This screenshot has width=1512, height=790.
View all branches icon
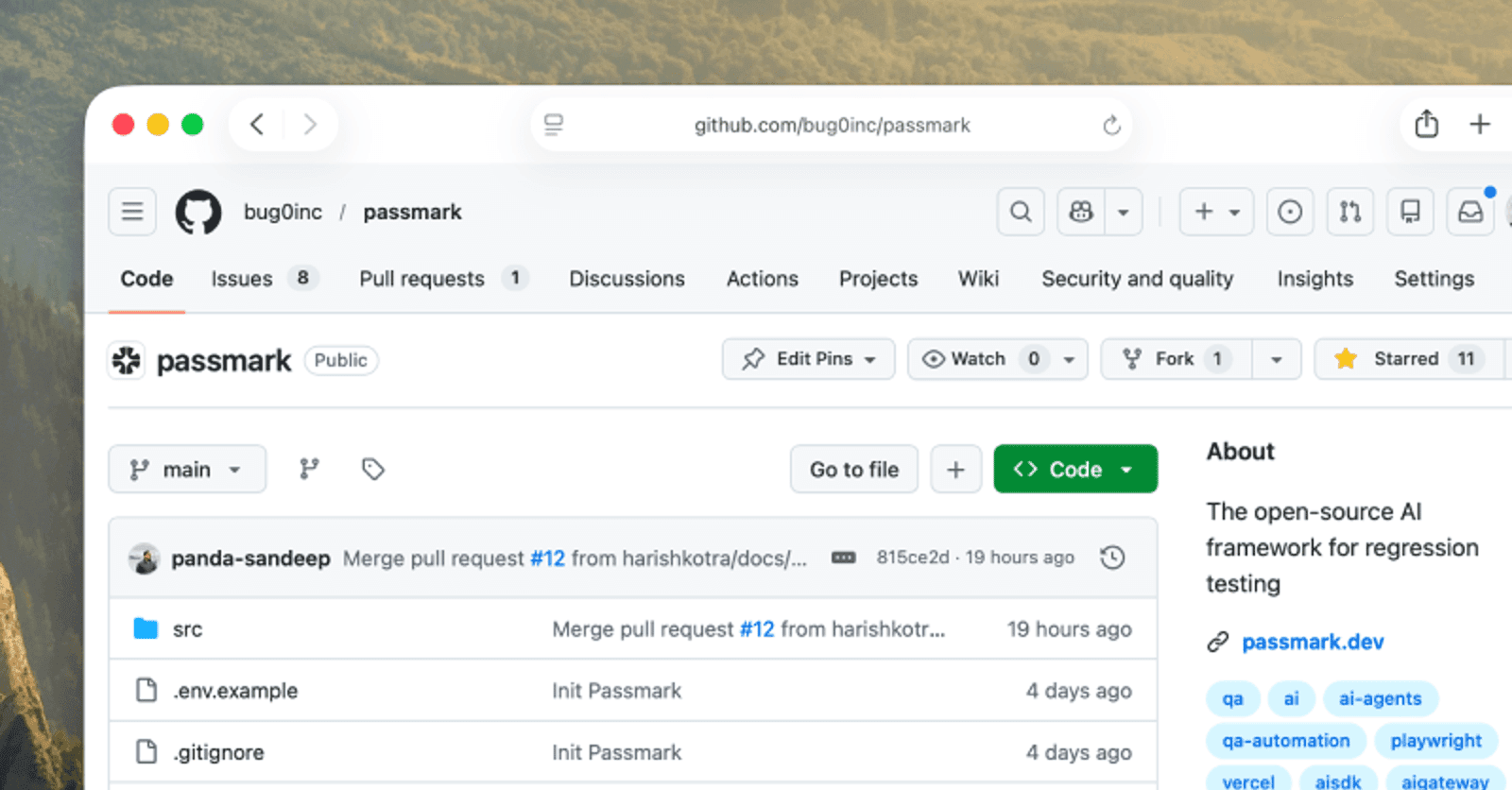click(309, 469)
